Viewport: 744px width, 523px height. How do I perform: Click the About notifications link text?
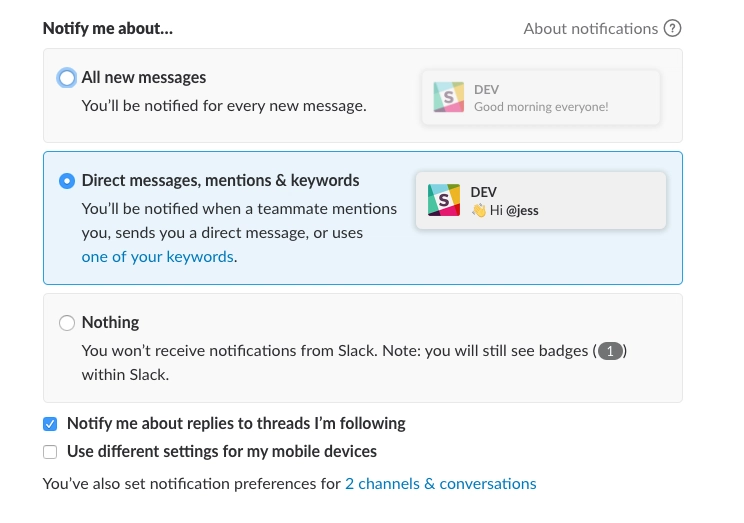[x=590, y=28]
